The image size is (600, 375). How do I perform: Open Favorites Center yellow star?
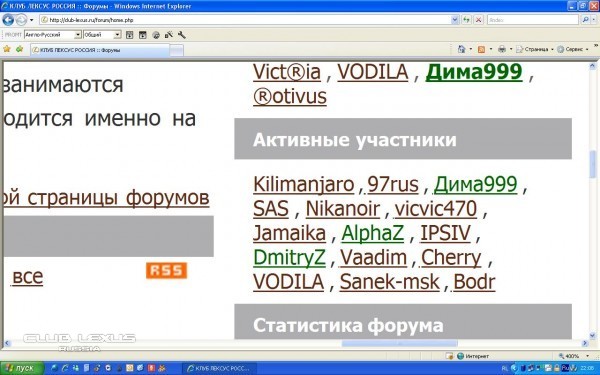[7, 49]
